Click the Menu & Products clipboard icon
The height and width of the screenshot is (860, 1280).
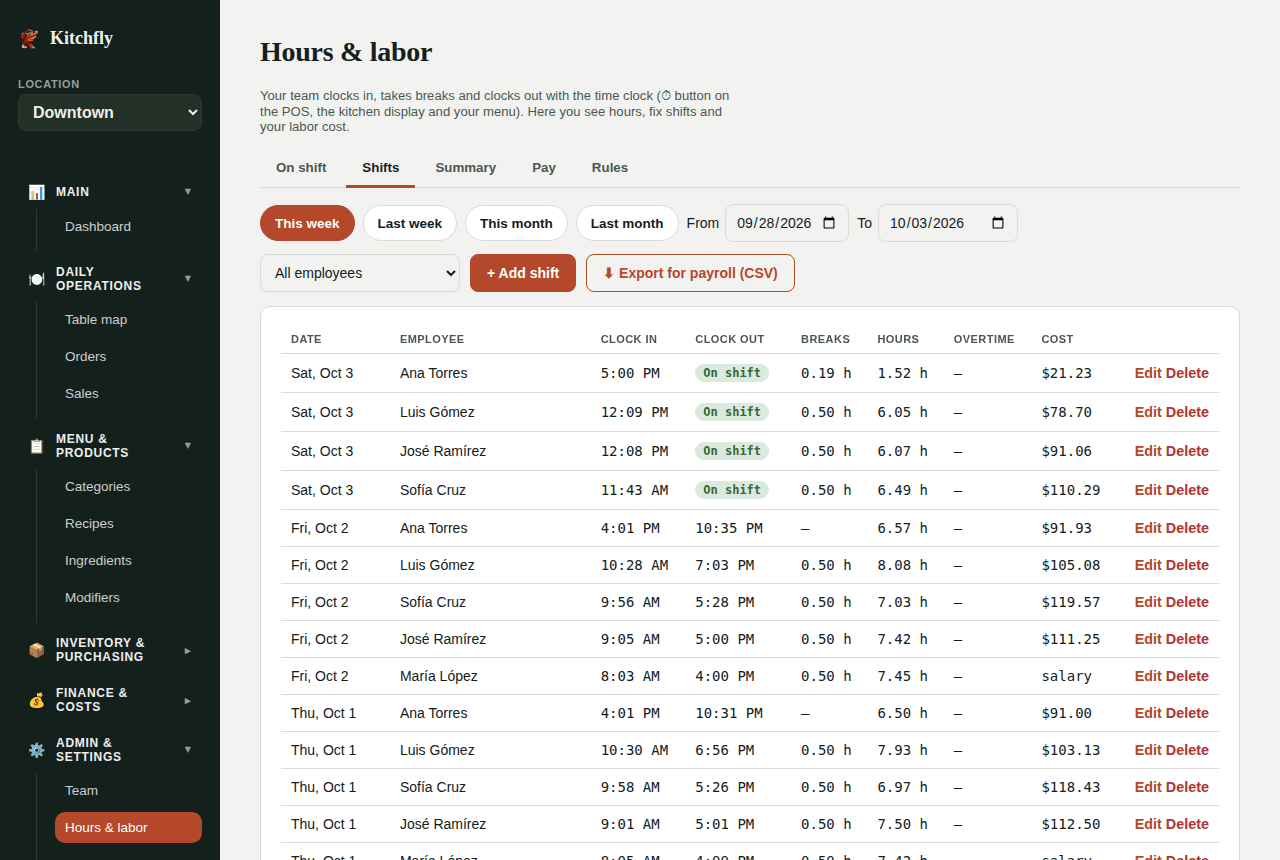37,446
